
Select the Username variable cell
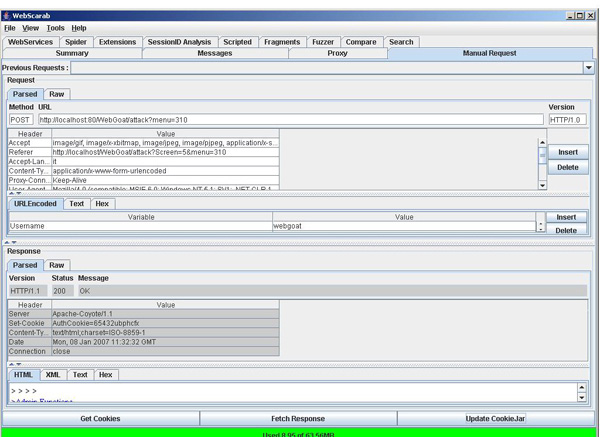point(141,226)
